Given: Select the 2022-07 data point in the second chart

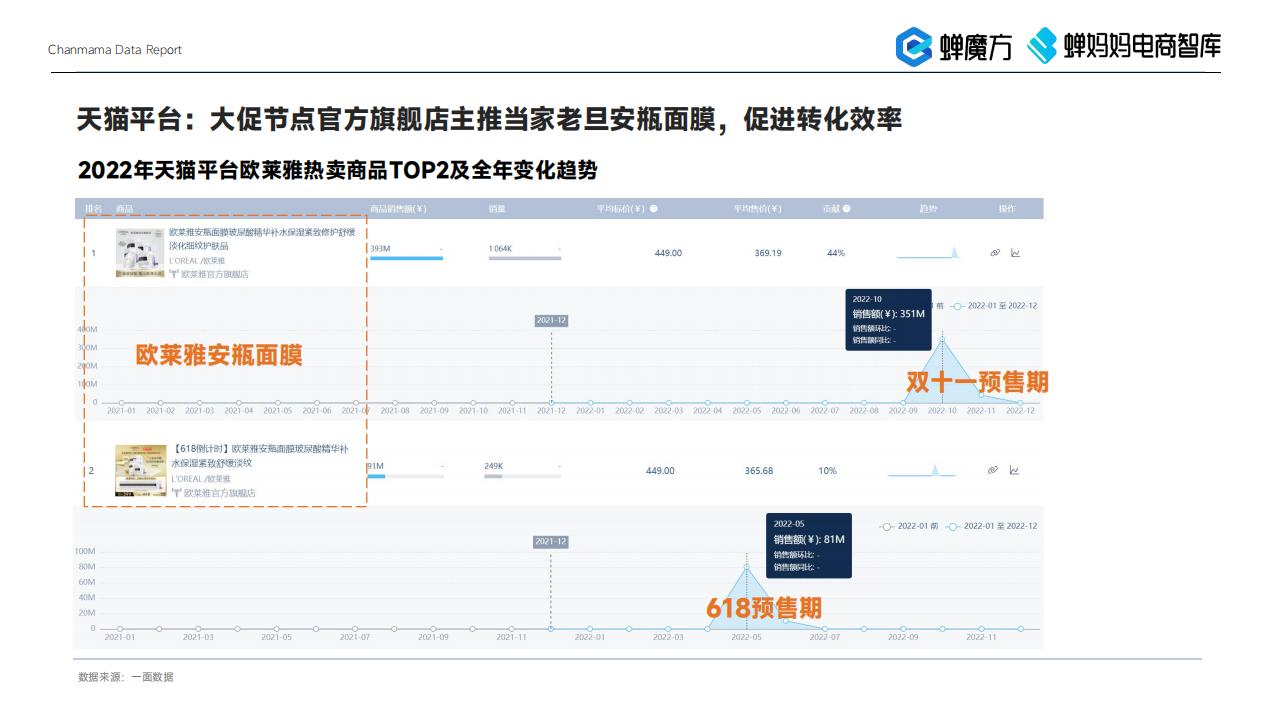Looking at the screenshot, I should tap(825, 629).
